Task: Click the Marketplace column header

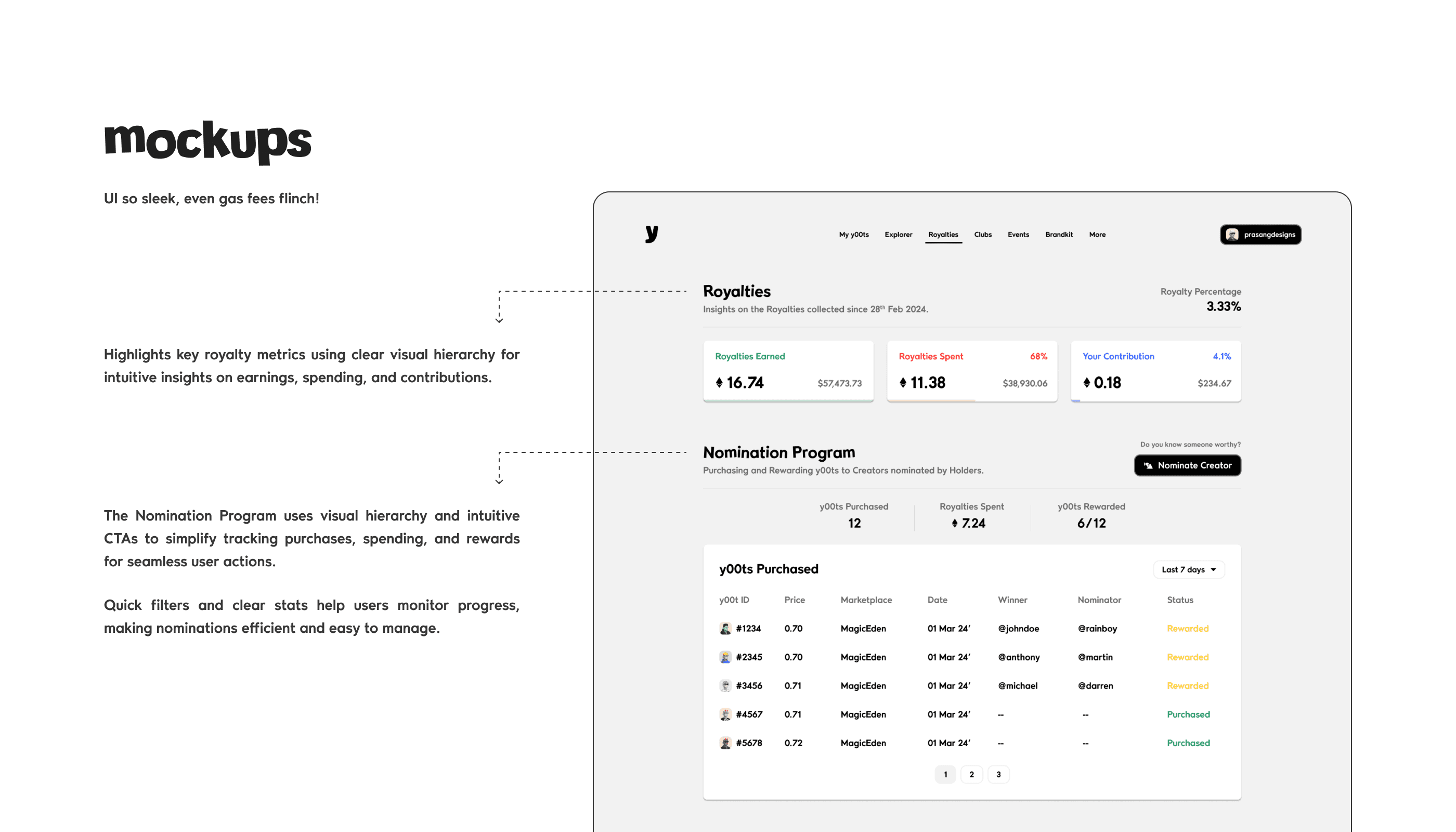Action: point(866,600)
